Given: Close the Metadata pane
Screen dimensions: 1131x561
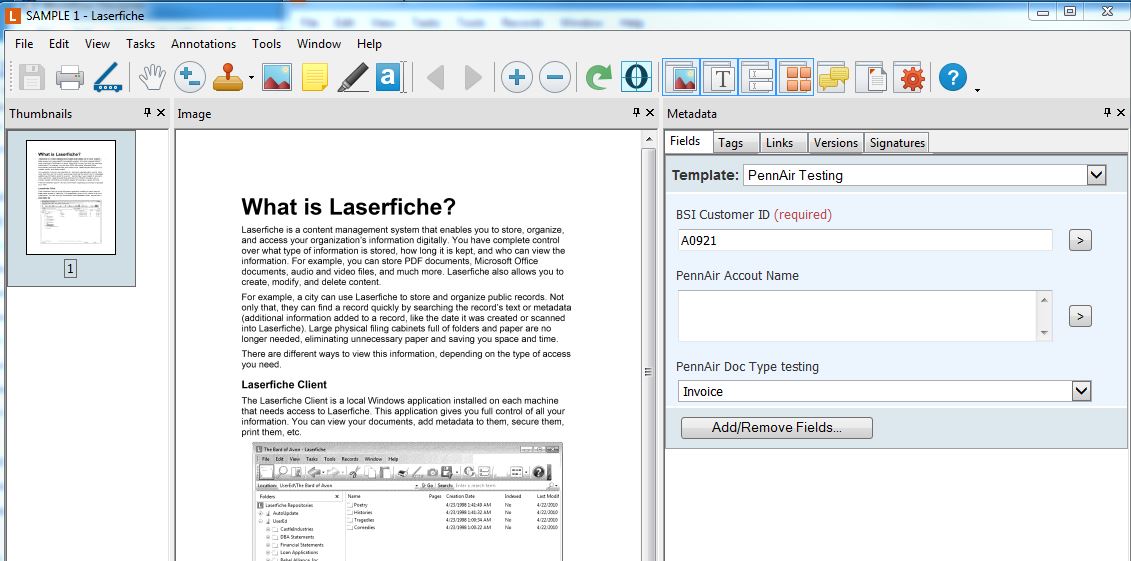Looking at the screenshot, I should tap(1121, 112).
